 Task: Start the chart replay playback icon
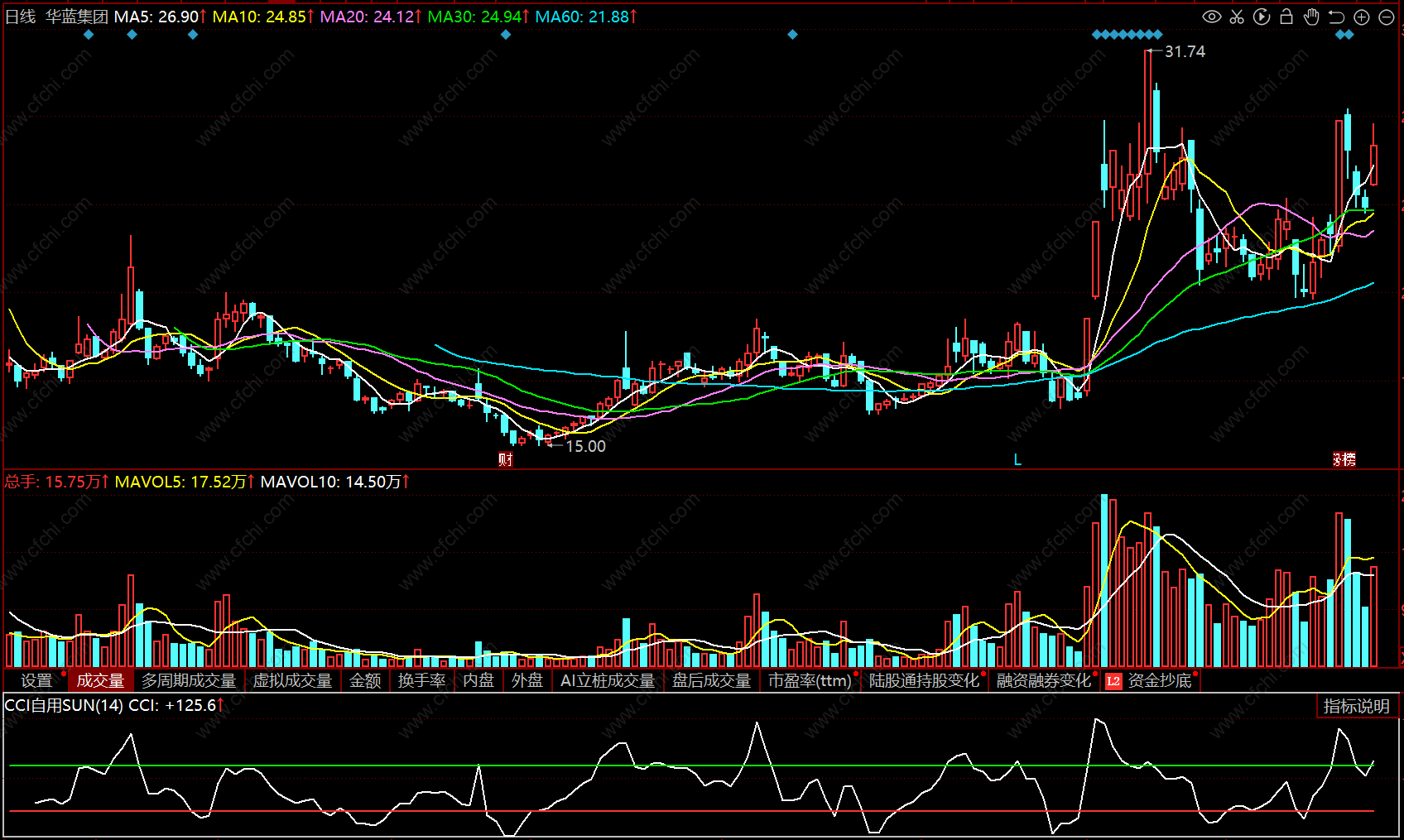coord(1262,17)
